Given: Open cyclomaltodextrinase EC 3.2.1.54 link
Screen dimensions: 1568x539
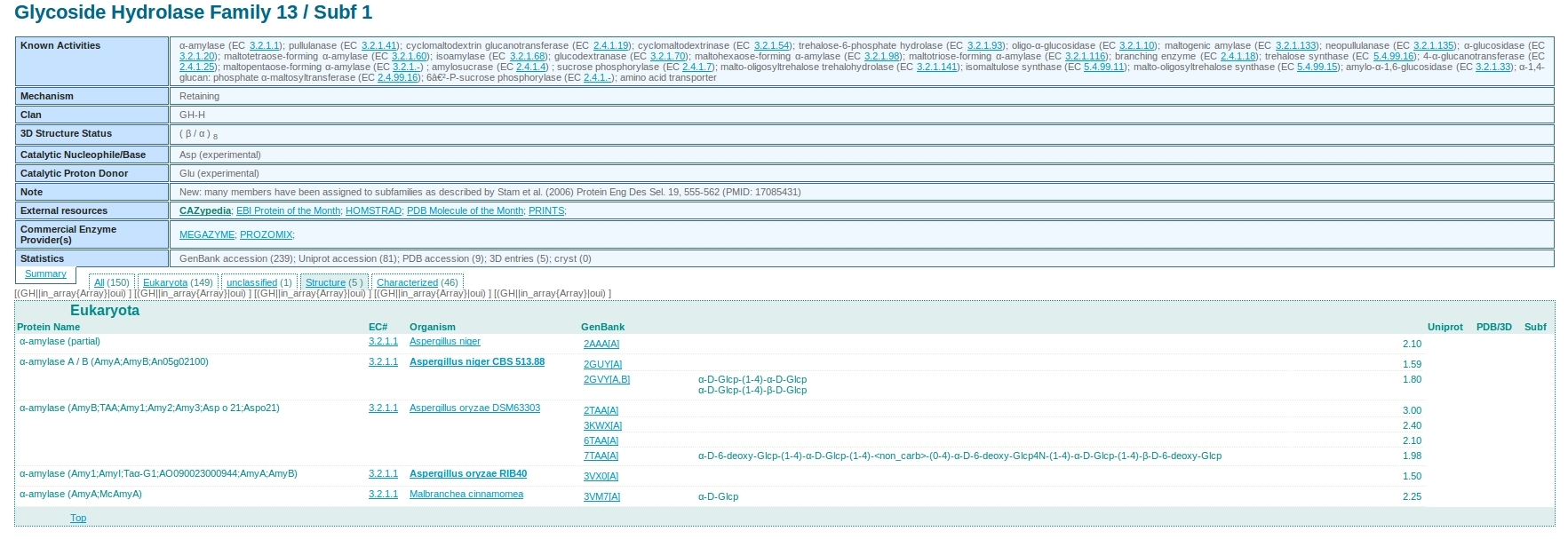Looking at the screenshot, I should pyautogui.click(x=771, y=45).
